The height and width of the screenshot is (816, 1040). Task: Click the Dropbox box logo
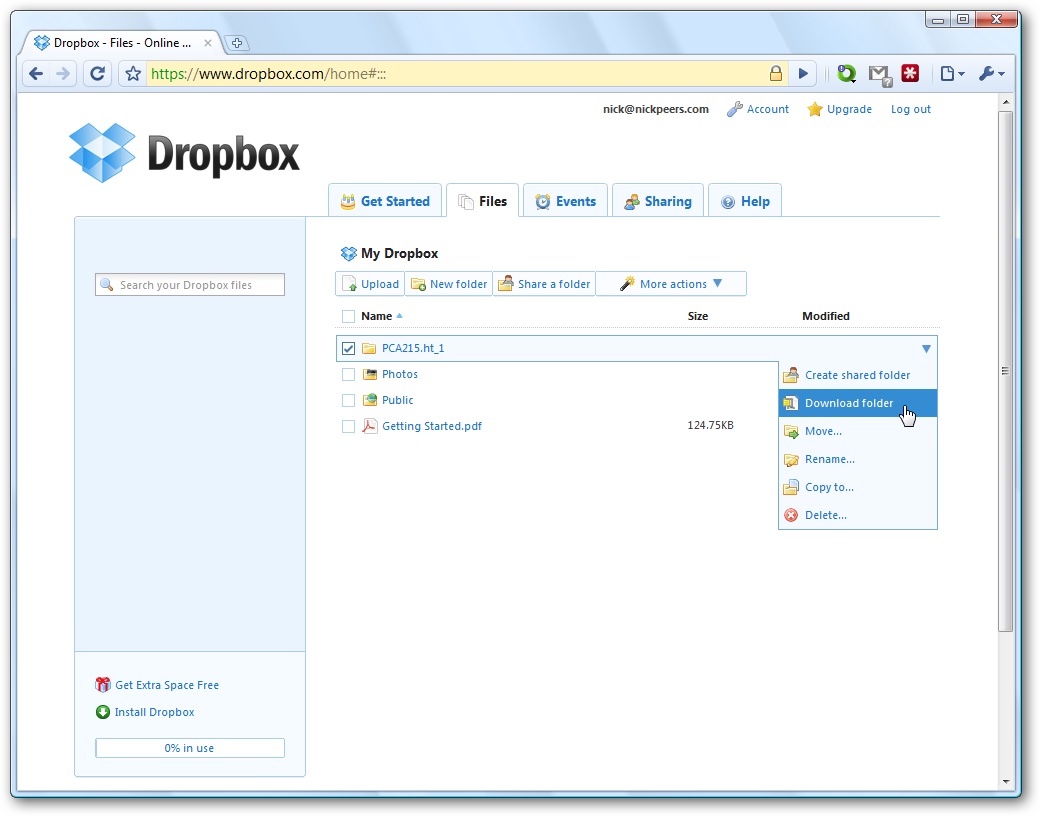(102, 153)
